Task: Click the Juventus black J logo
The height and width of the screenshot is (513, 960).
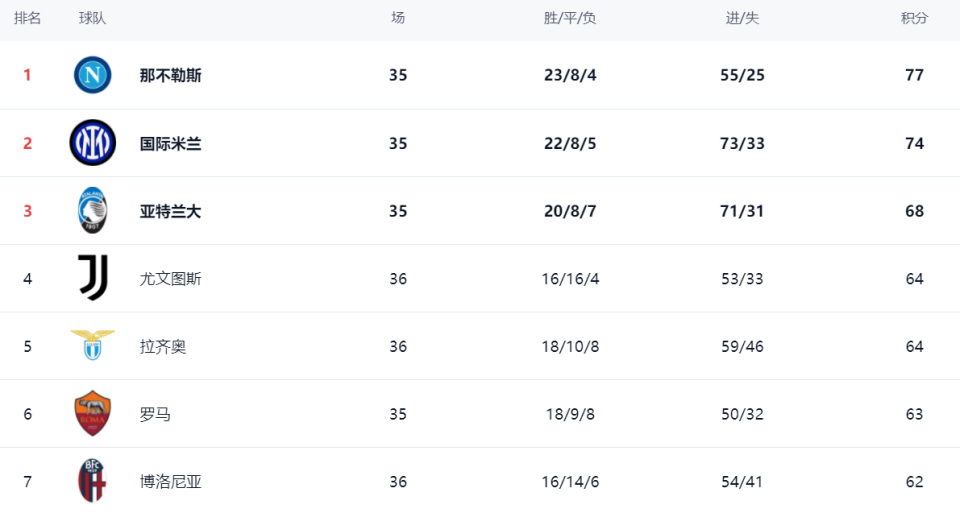Action: (92, 278)
